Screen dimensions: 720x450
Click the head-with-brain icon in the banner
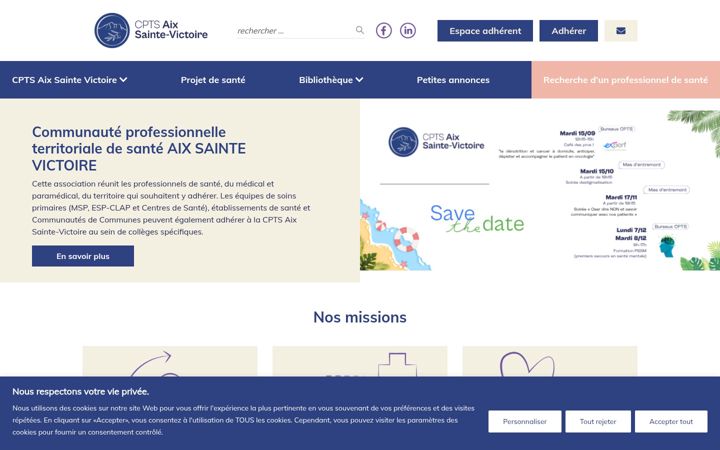tap(667, 246)
